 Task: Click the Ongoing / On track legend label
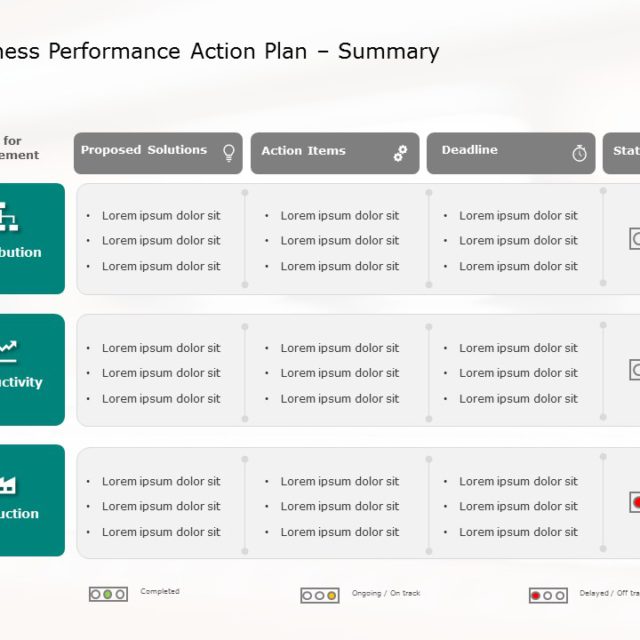pos(386,594)
